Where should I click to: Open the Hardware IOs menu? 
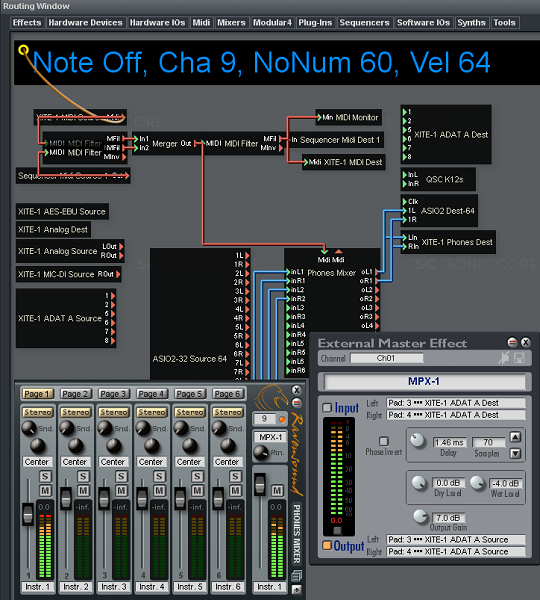click(x=157, y=23)
